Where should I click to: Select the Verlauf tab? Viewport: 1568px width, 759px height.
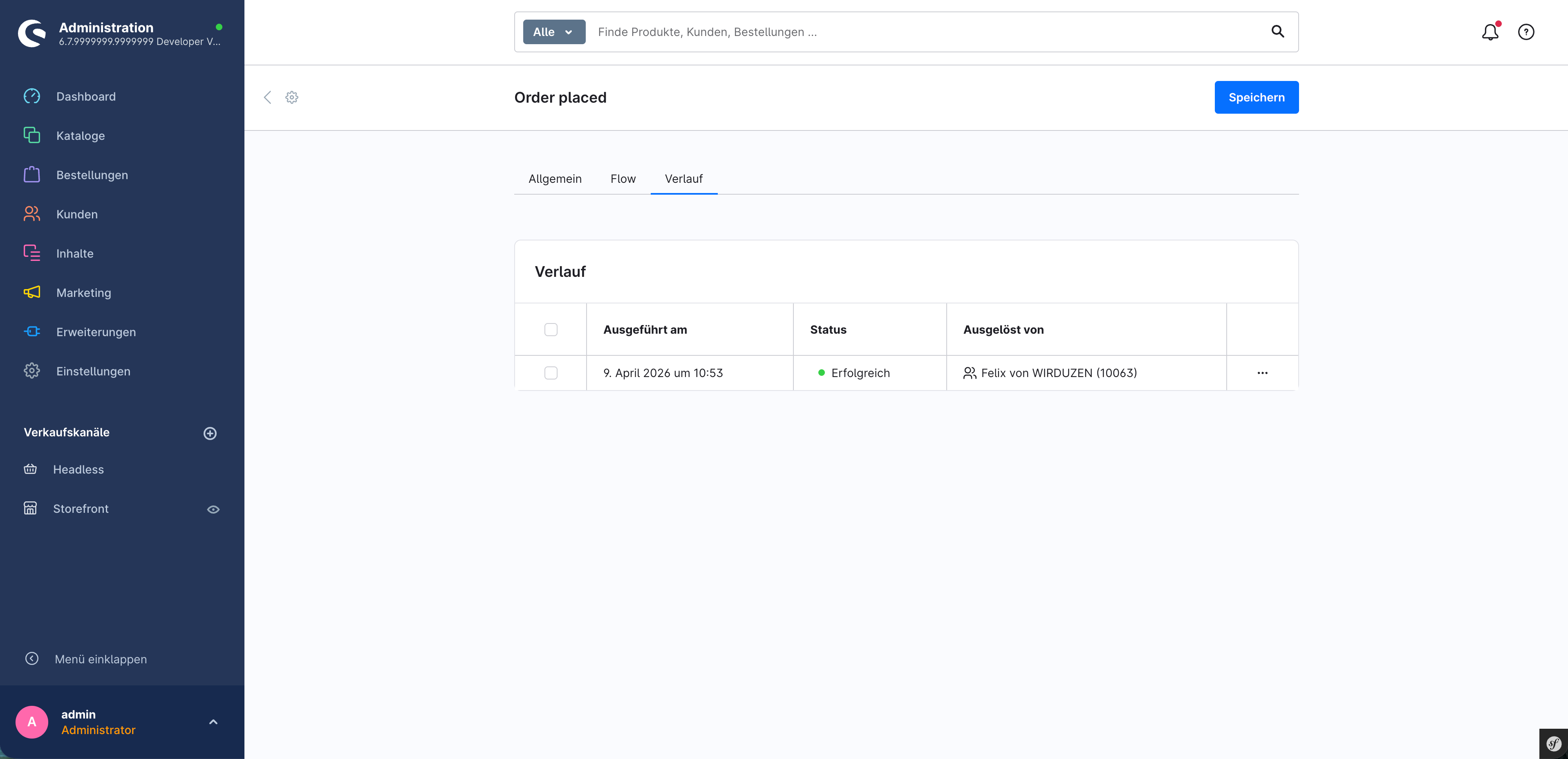(683, 178)
